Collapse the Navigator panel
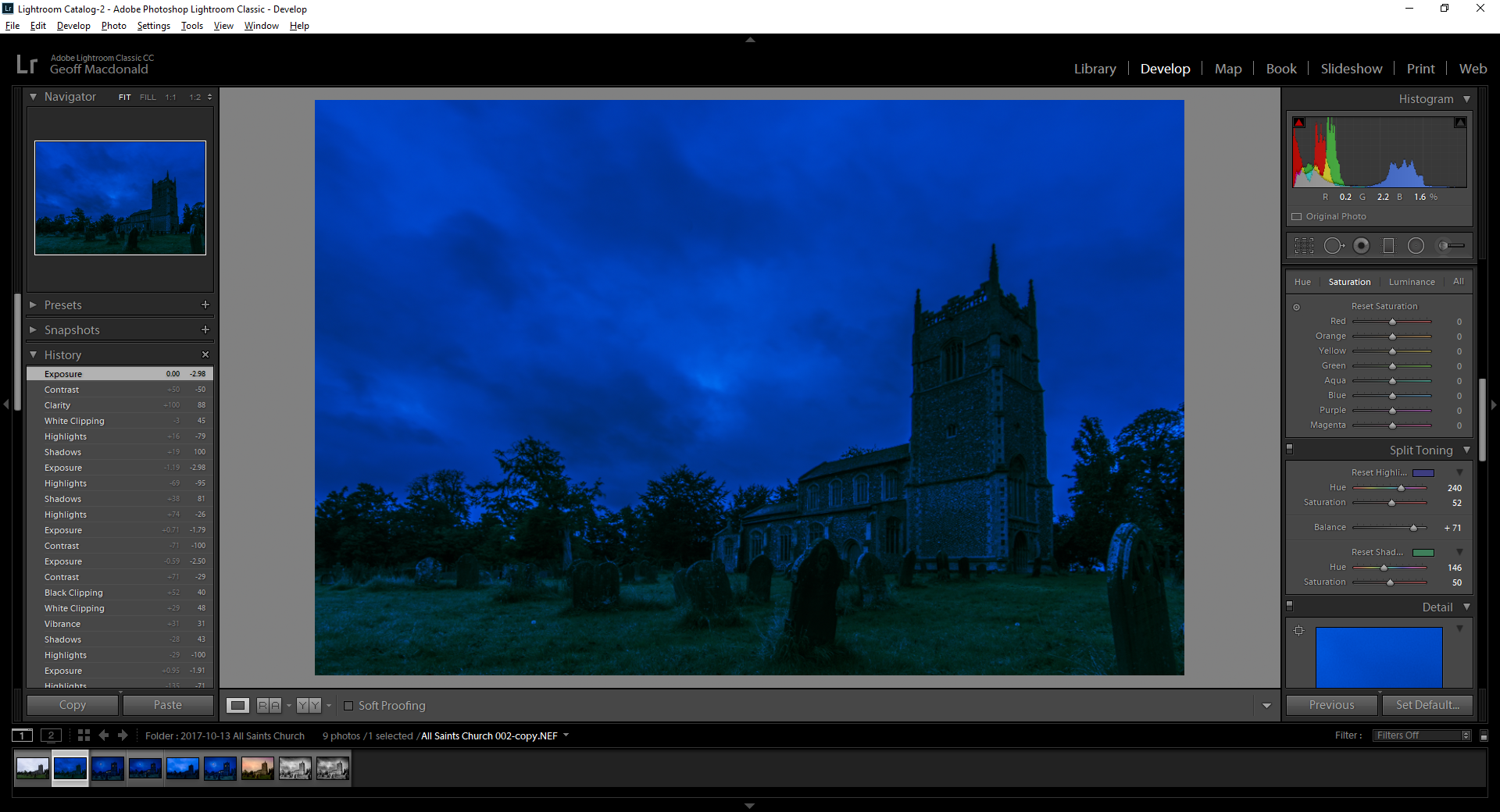Screen dimensions: 1500x812 pos(34,97)
